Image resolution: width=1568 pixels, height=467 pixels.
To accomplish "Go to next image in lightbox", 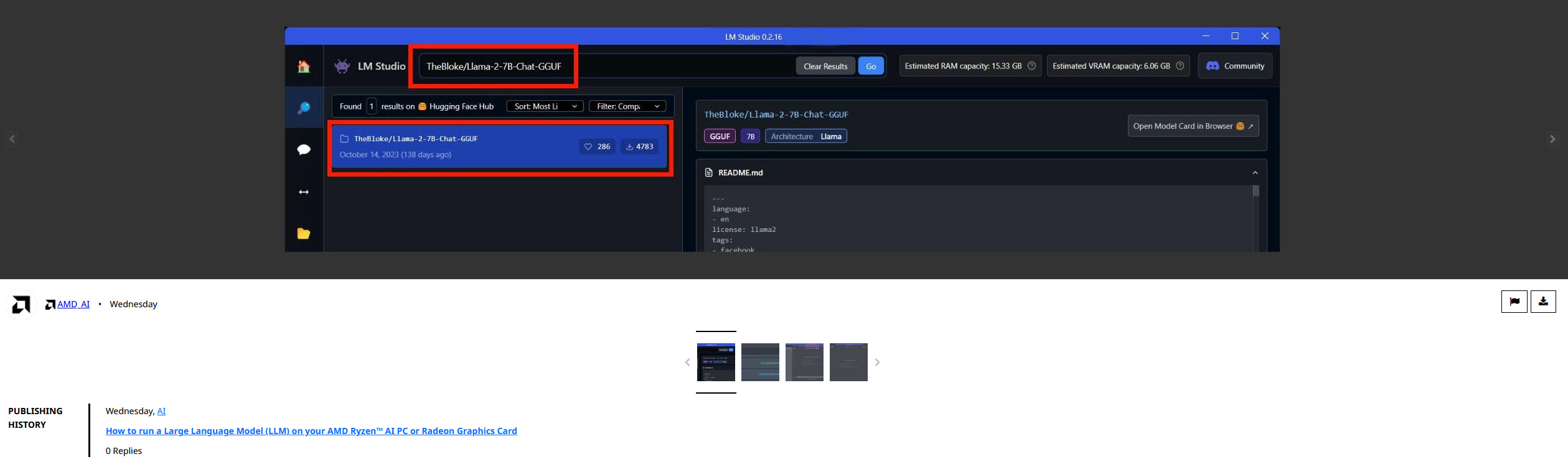I will pos(1552,139).
